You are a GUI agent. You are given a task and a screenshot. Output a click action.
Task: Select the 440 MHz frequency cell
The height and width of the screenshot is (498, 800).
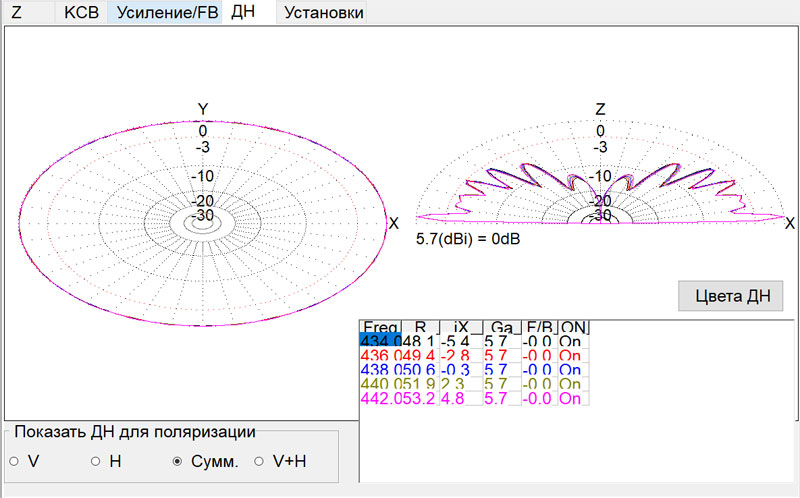[380, 384]
